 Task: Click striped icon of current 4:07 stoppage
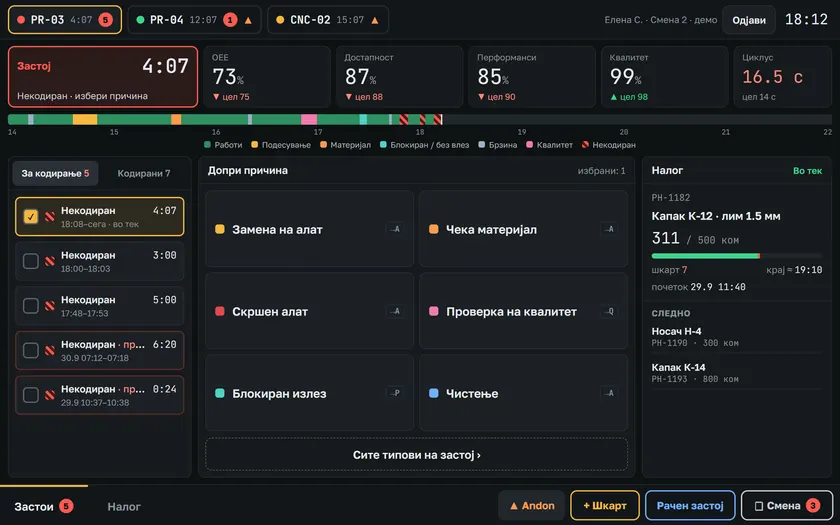pos(50,216)
